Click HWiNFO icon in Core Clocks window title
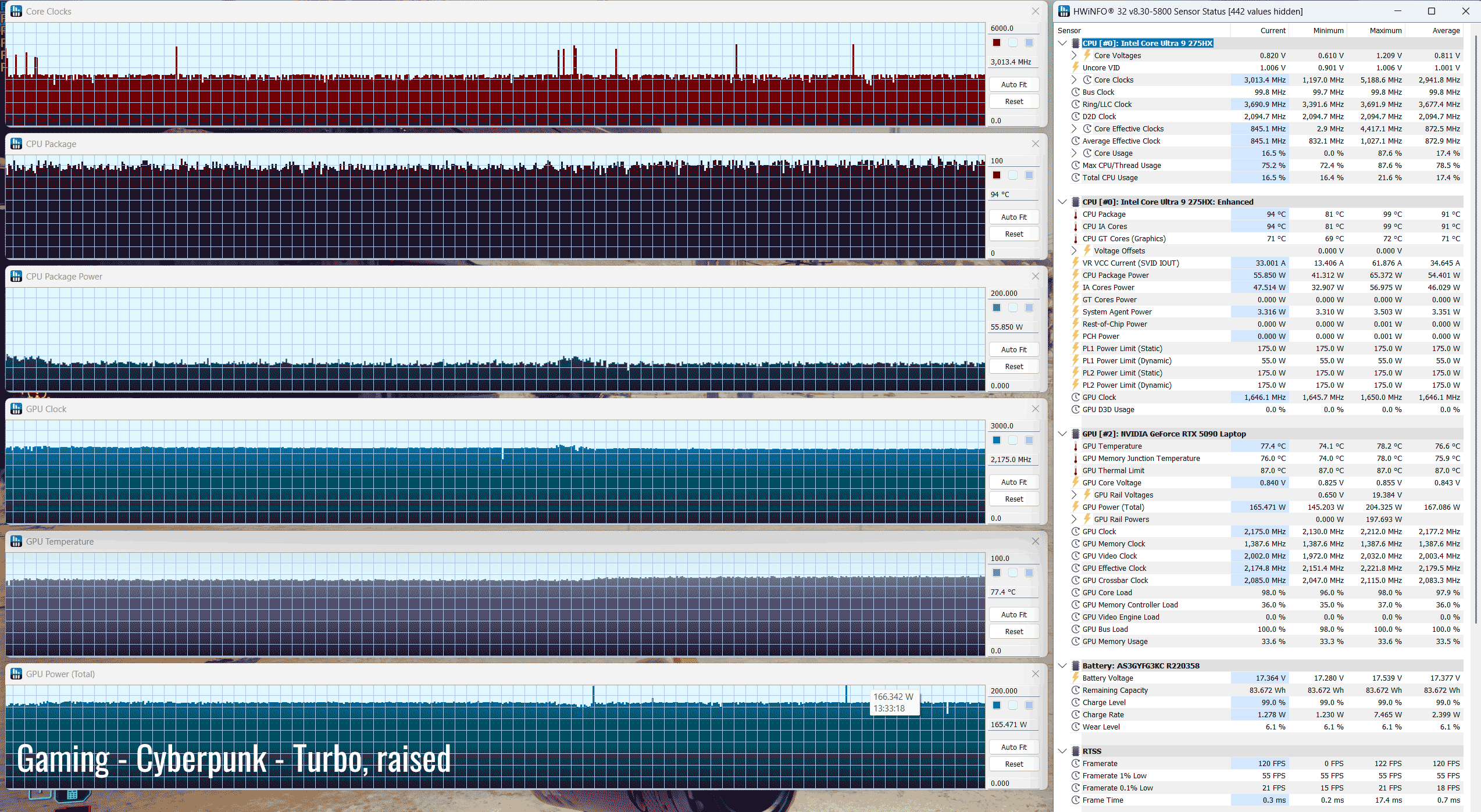Screen dimensions: 1481x812 point(16,11)
